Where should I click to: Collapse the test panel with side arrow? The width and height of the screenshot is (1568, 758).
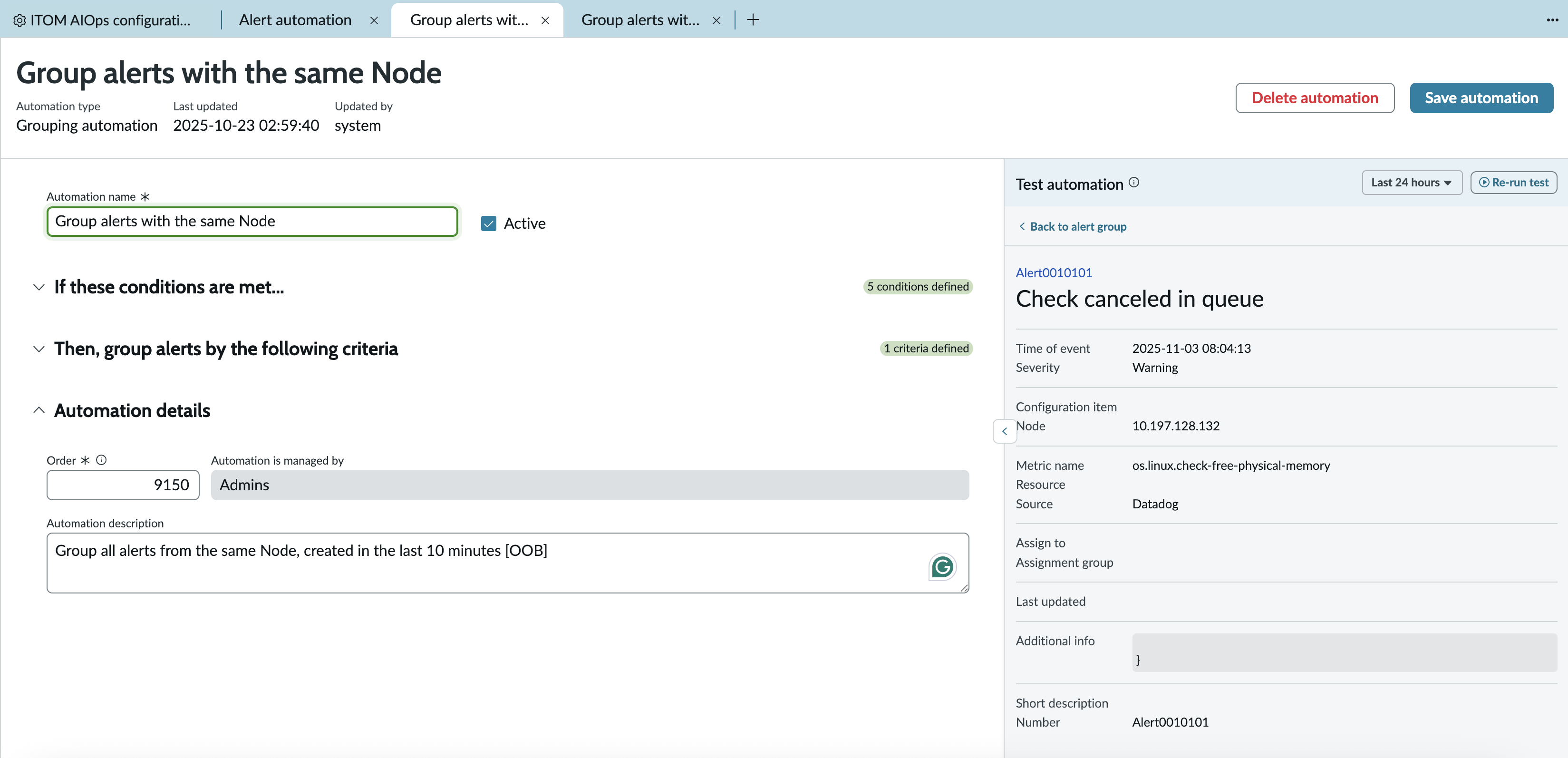click(x=1004, y=431)
